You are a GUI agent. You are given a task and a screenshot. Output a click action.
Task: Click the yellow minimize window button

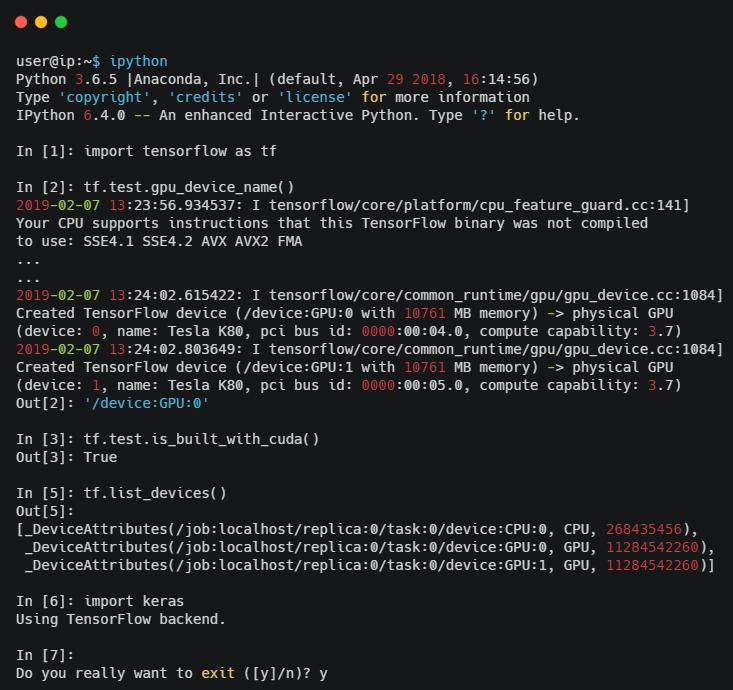tap(41, 21)
